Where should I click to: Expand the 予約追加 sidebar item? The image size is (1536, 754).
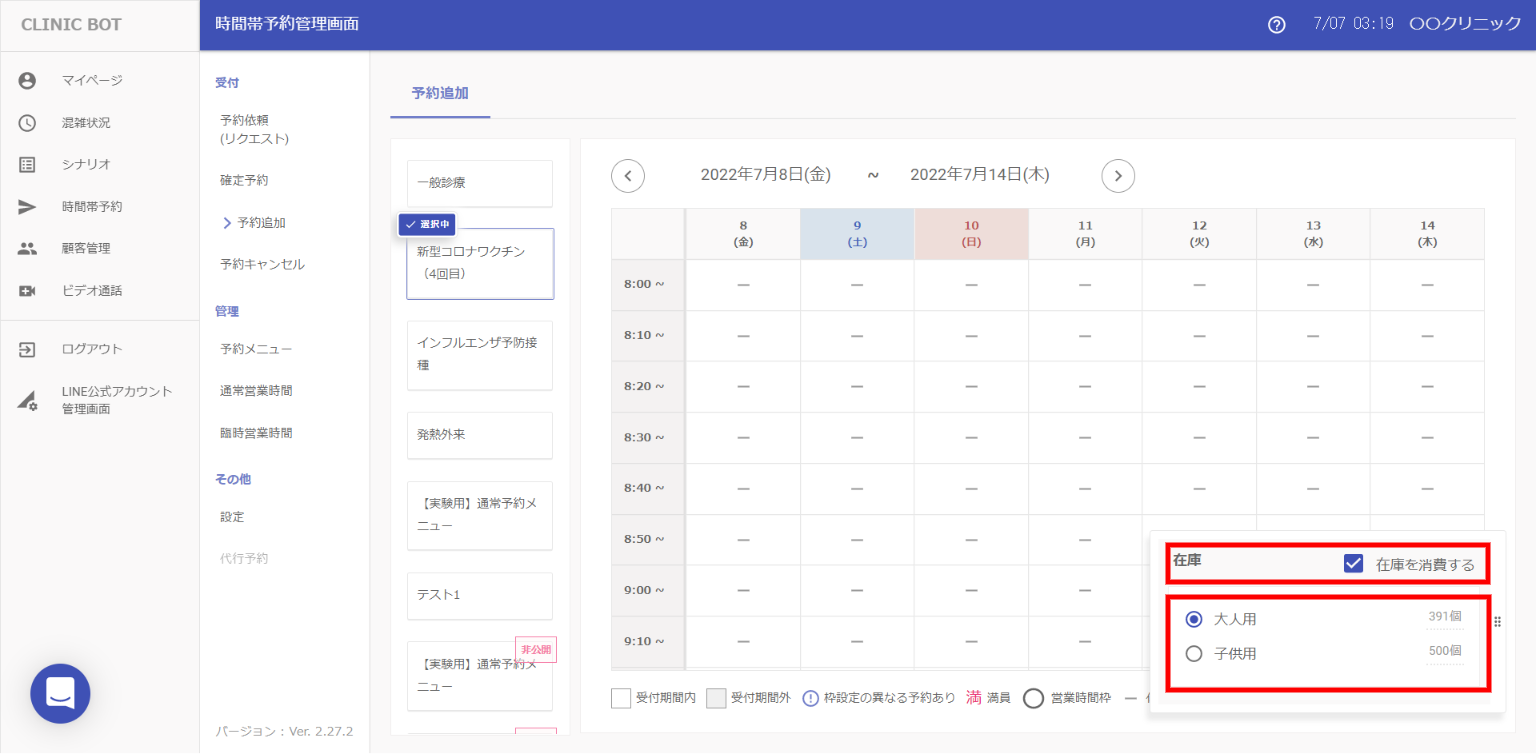260,223
